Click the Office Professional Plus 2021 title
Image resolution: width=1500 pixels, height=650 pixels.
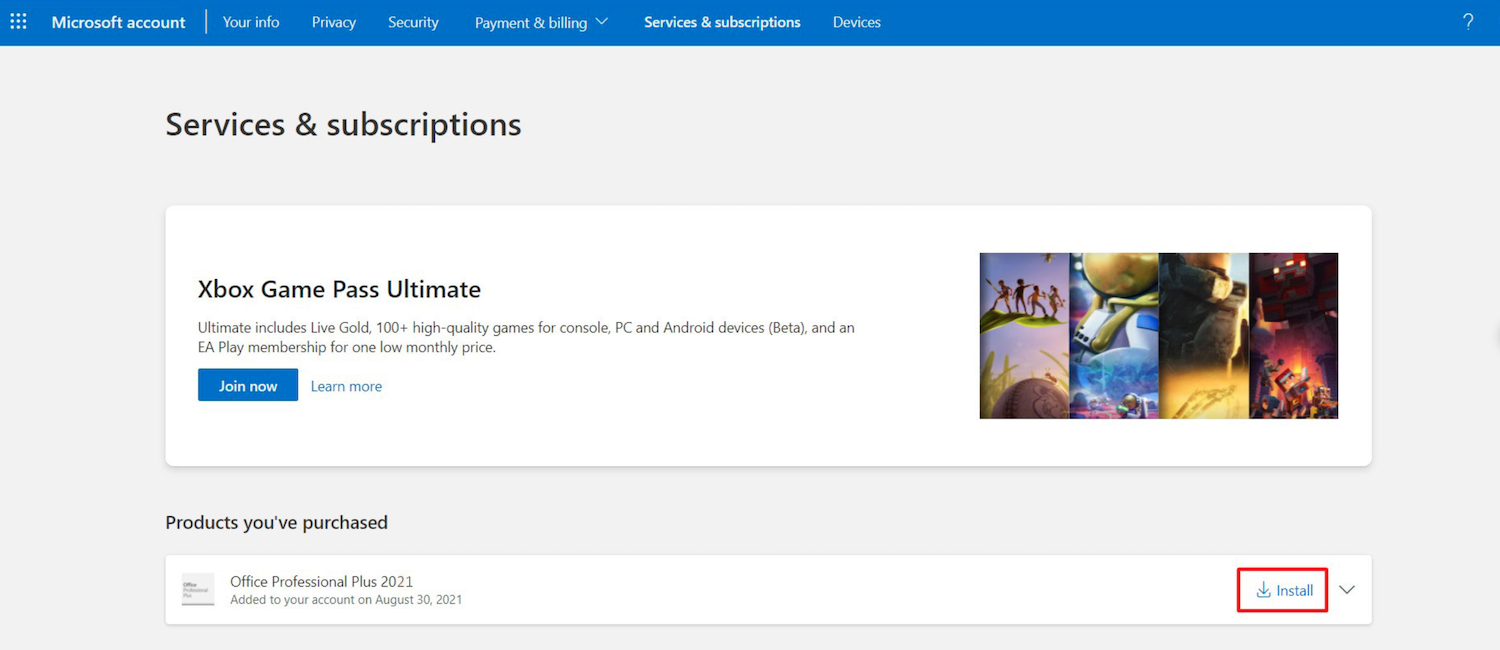(321, 581)
